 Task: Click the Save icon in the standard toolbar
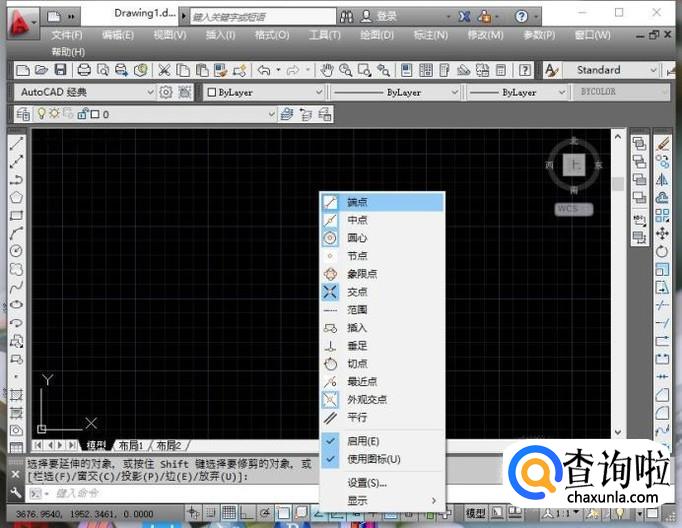pyautogui.click(x=61, y=70)
